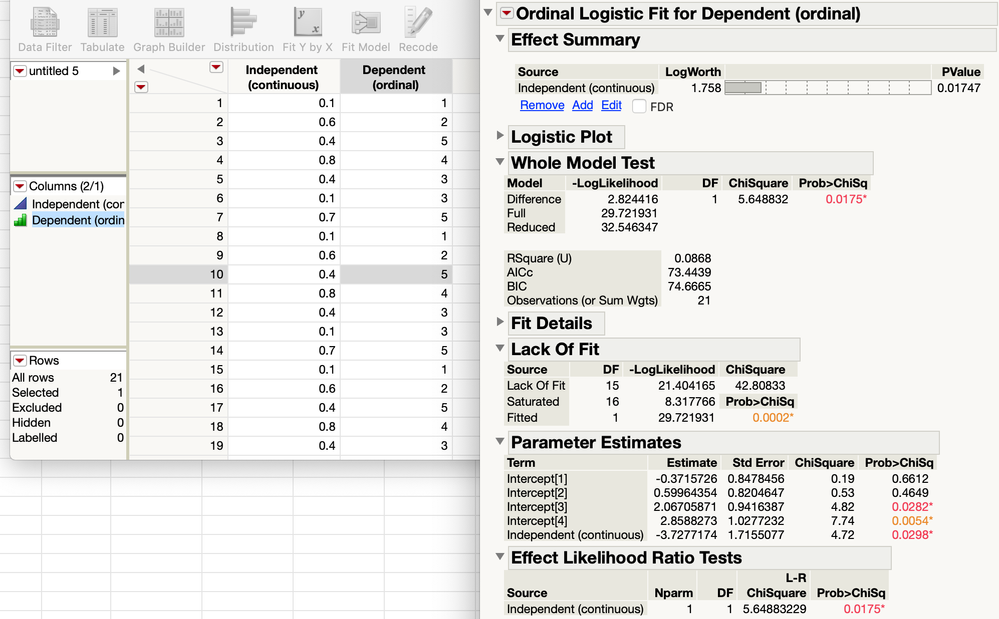
Task: Select Dependent column in the Columns list
Action: (x=78, y=220)
